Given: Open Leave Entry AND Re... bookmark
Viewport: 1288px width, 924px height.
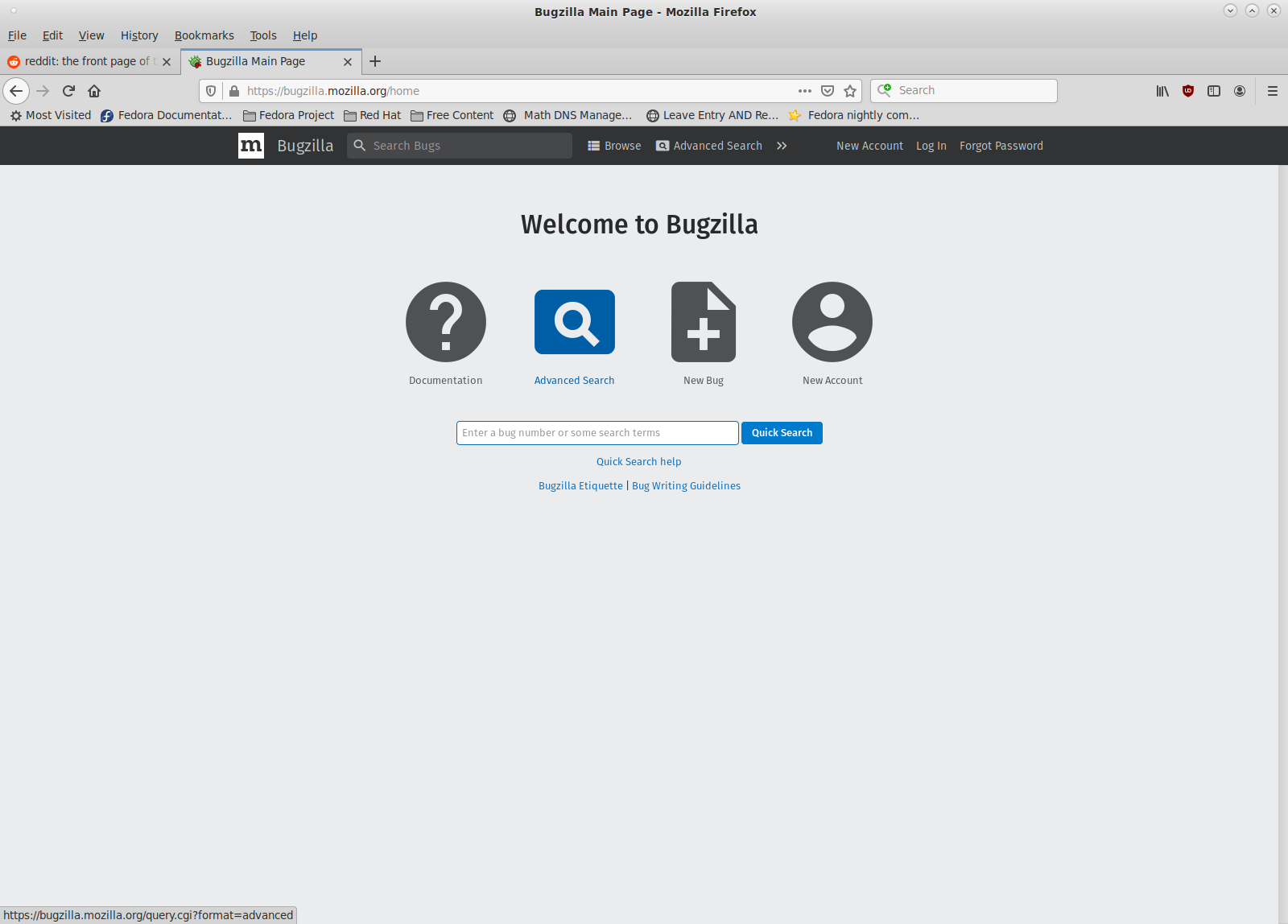Looking at the screenshot, I should pos(712,115).
